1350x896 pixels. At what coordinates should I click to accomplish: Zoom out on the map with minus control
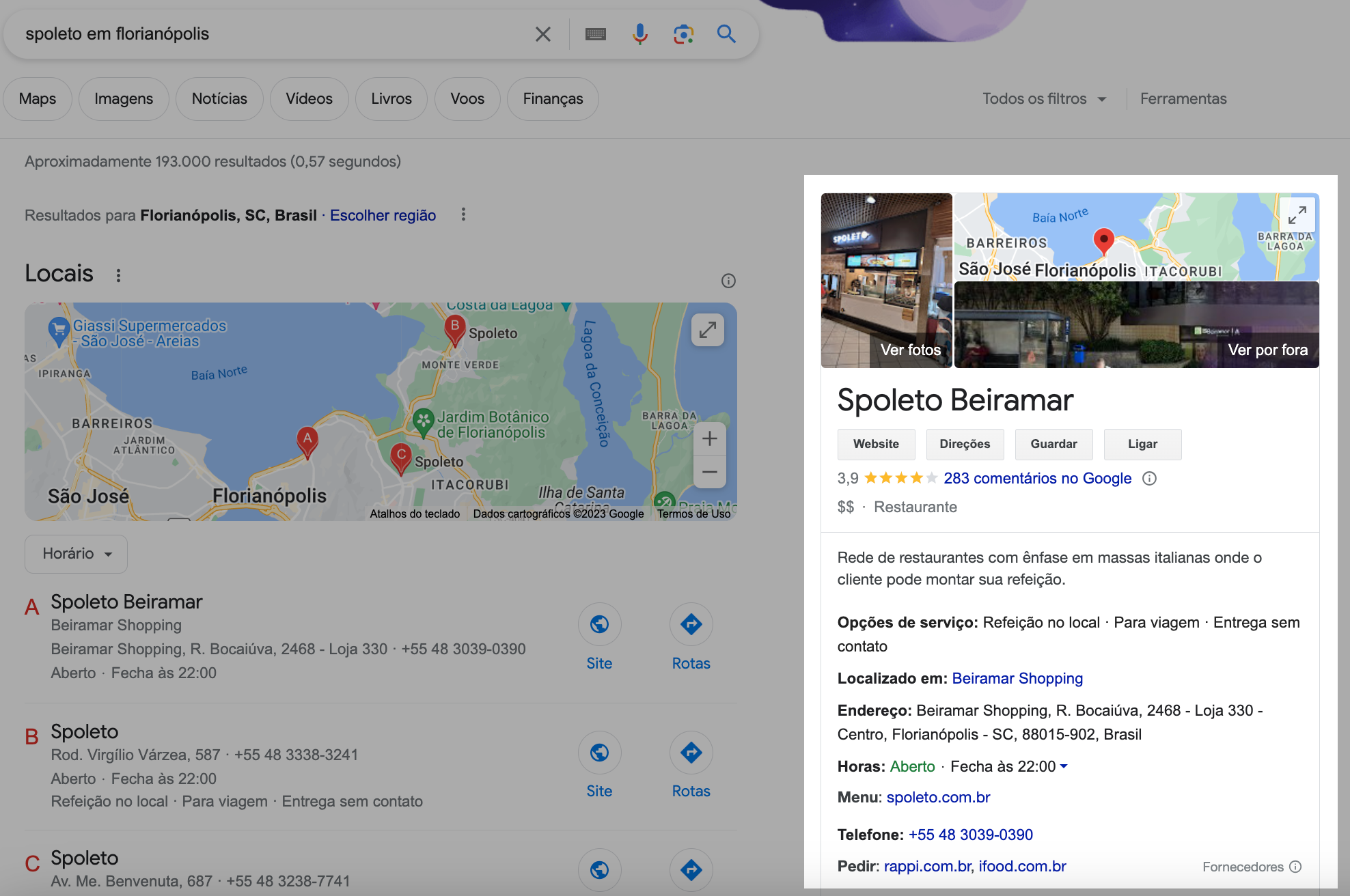click(709, 472)
